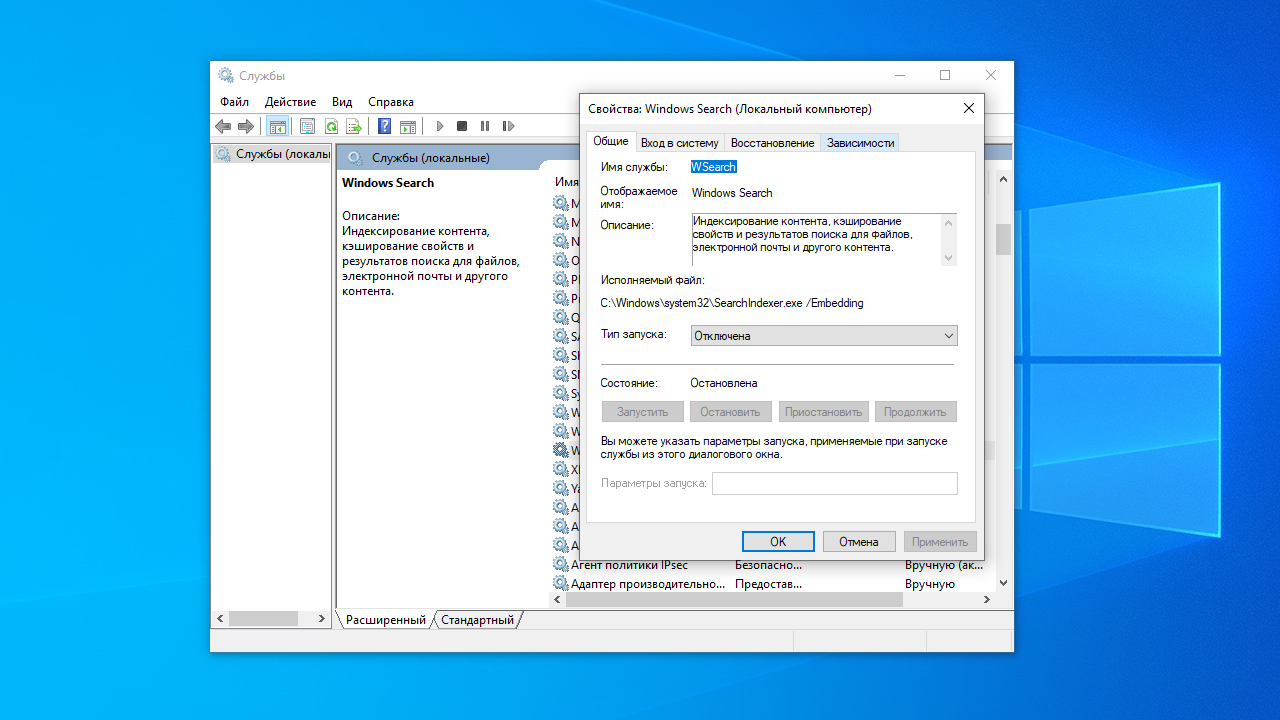Open the Вид menu
Screen dimensions: 1280x720
[342, 102]
